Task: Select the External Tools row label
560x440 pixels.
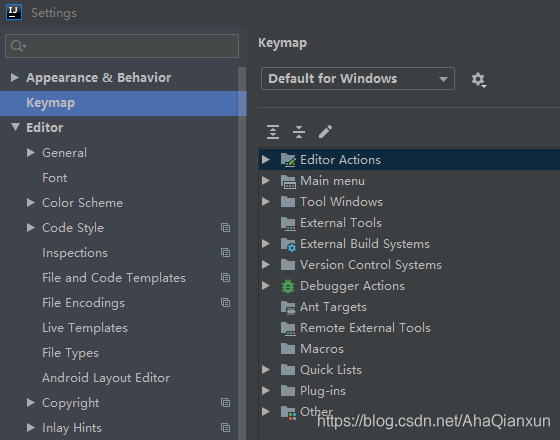Action: (341, 223)
